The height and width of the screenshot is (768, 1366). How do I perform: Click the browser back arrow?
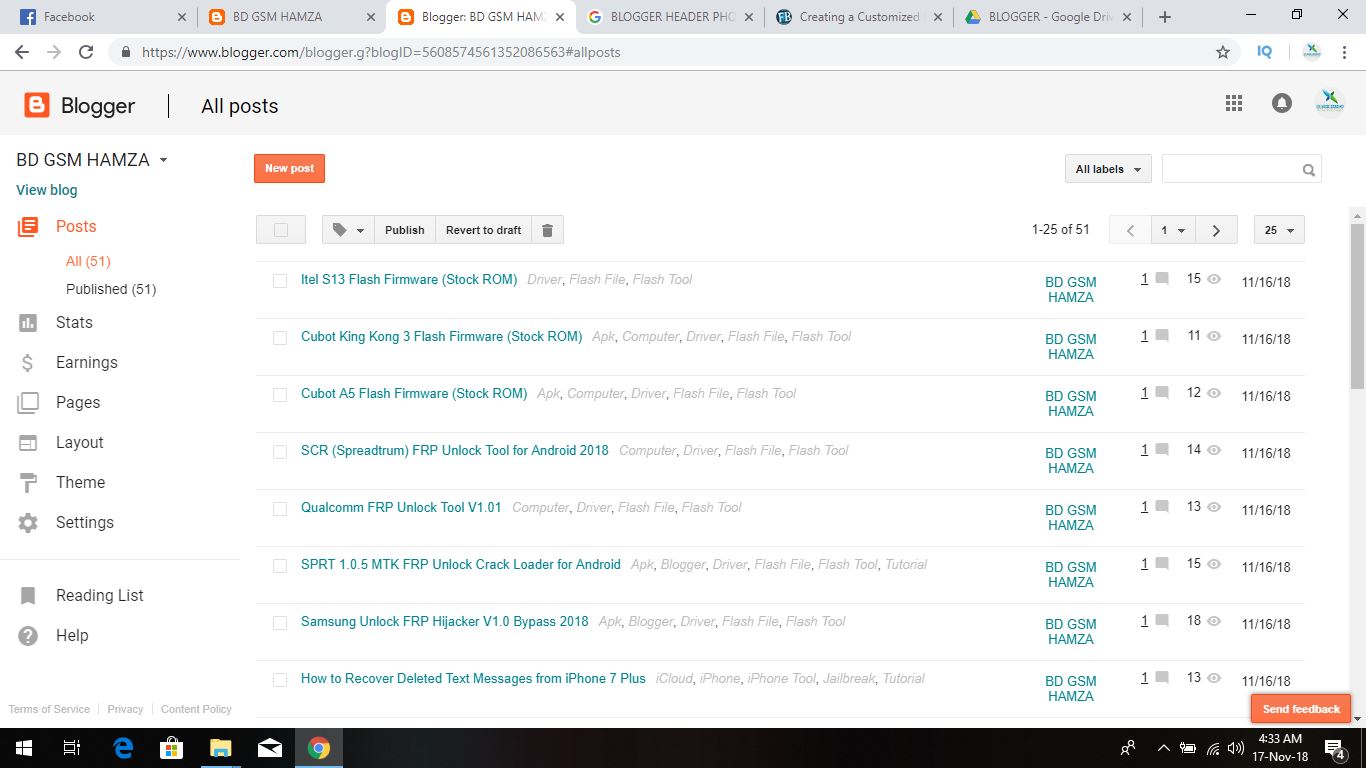pos(22,52)
